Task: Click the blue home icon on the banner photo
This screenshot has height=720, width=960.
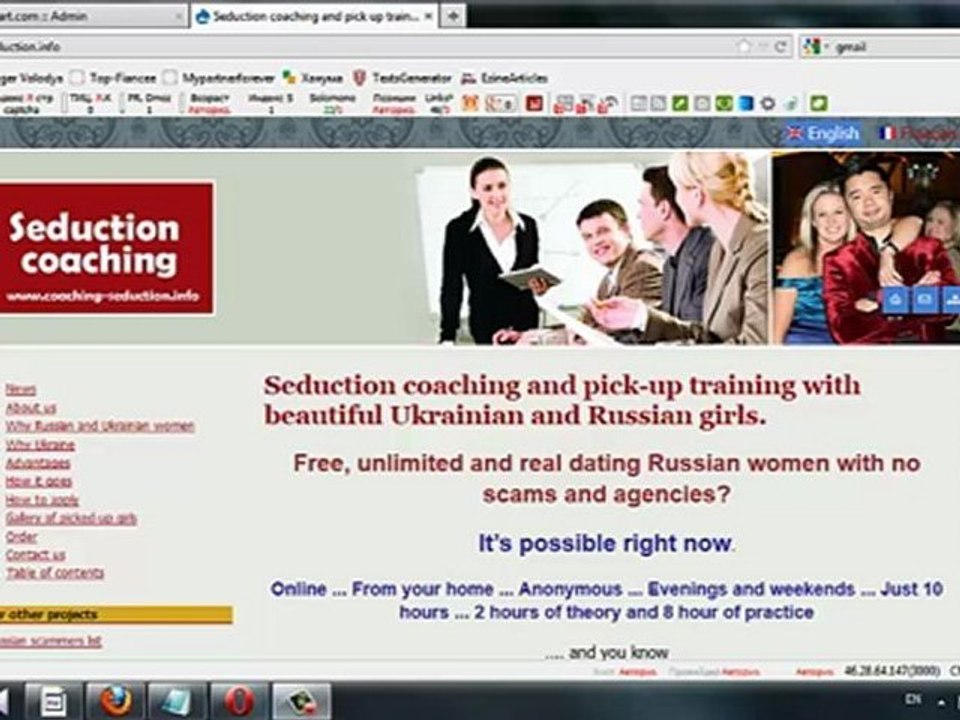Action: pos(894,300)
